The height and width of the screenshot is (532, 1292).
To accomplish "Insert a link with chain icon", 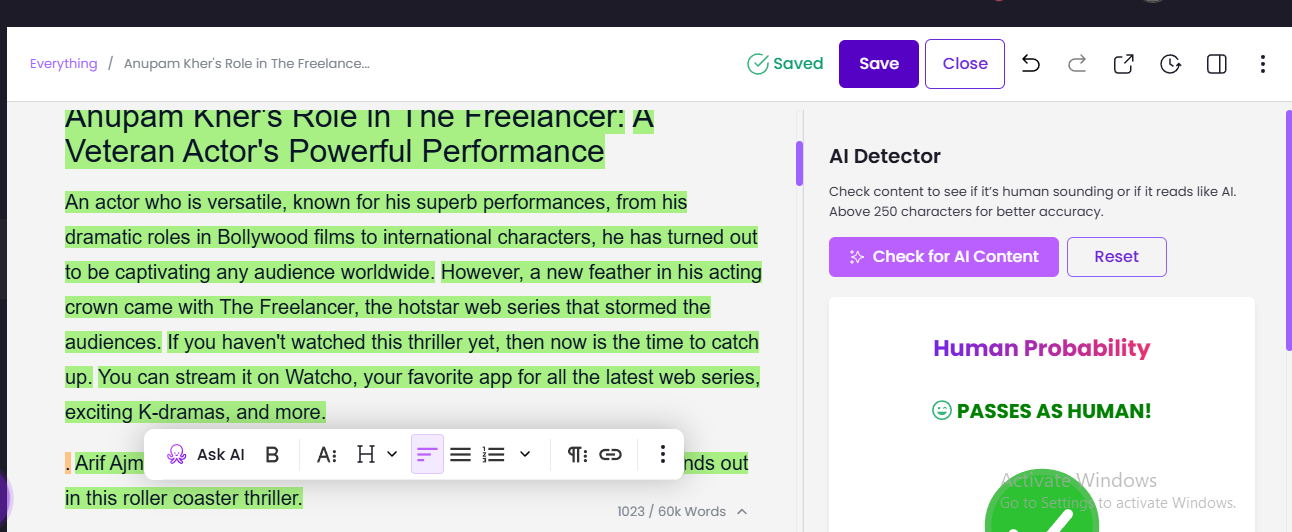I will click(610, 454).
